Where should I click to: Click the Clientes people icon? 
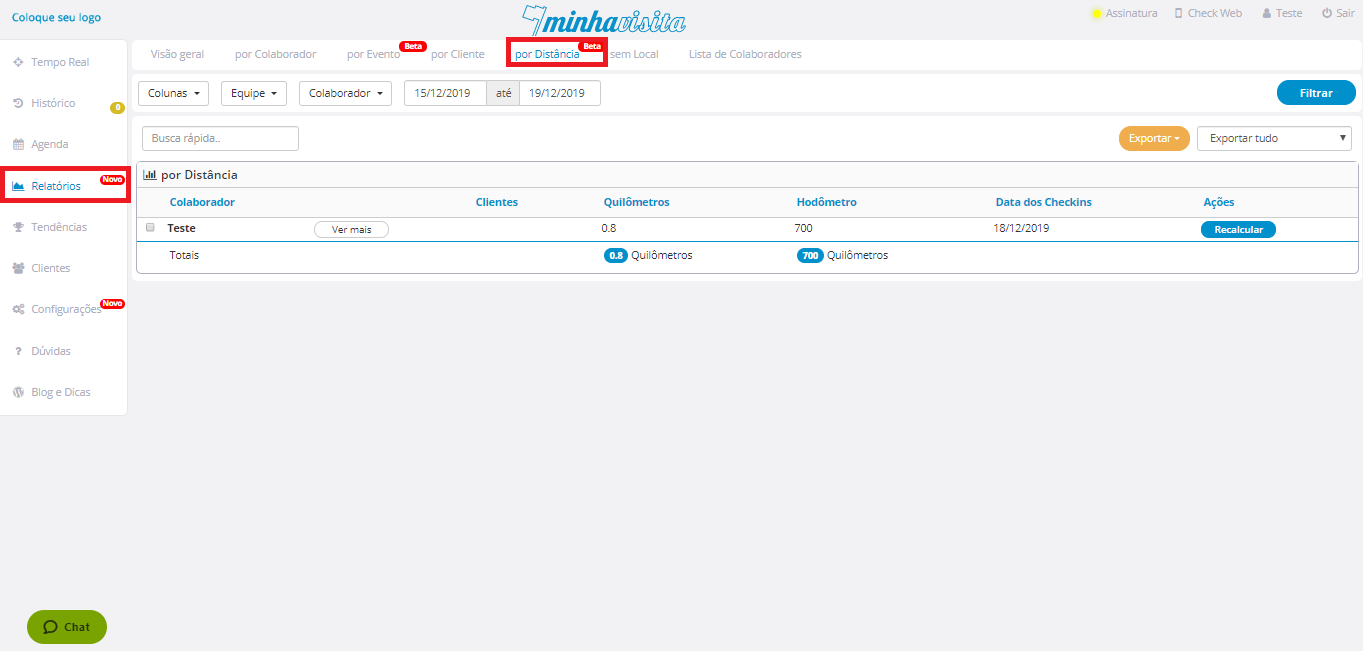tap(18, 268)
